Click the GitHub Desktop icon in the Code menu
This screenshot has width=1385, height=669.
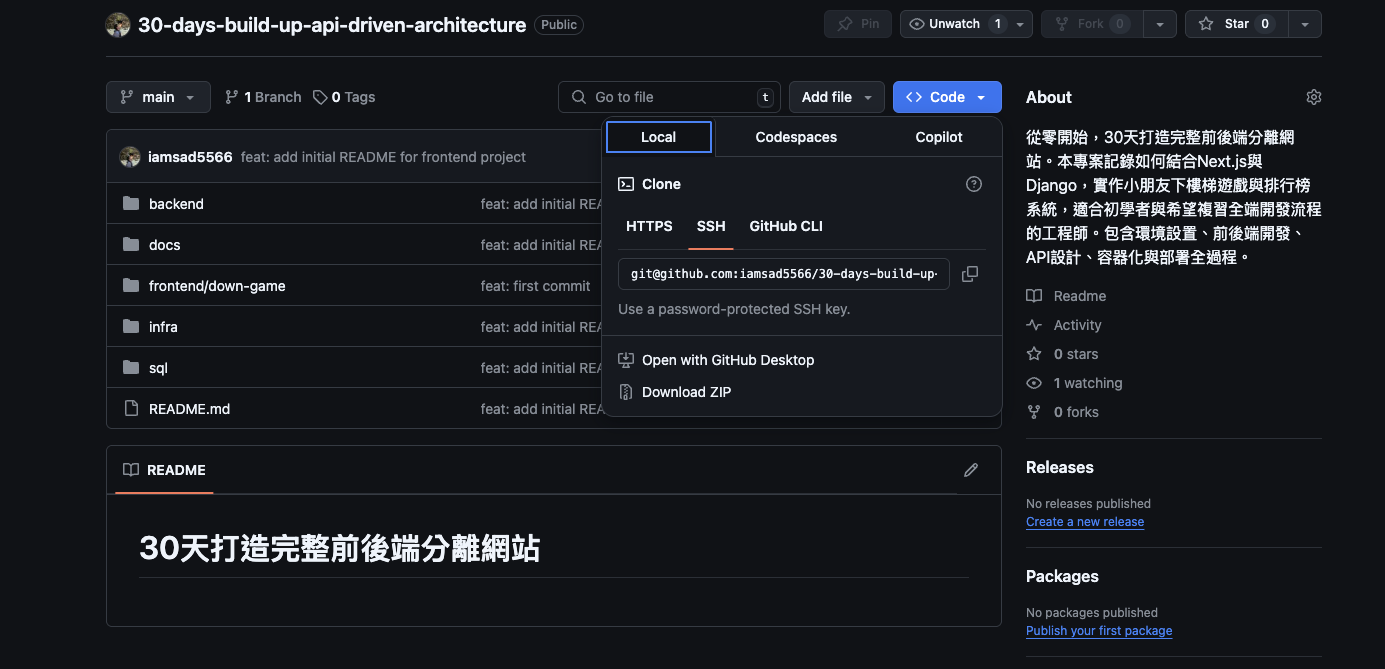(626, 360)
